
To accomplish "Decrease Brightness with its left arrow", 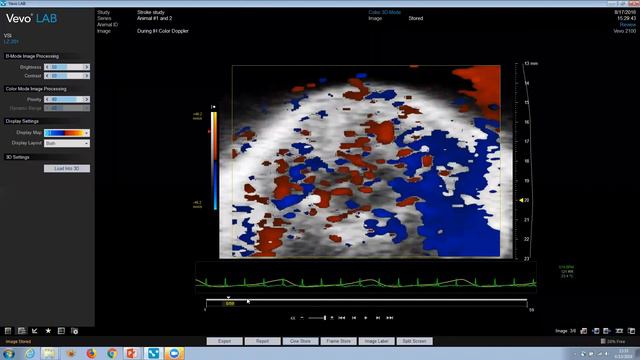I will (47, 67).
